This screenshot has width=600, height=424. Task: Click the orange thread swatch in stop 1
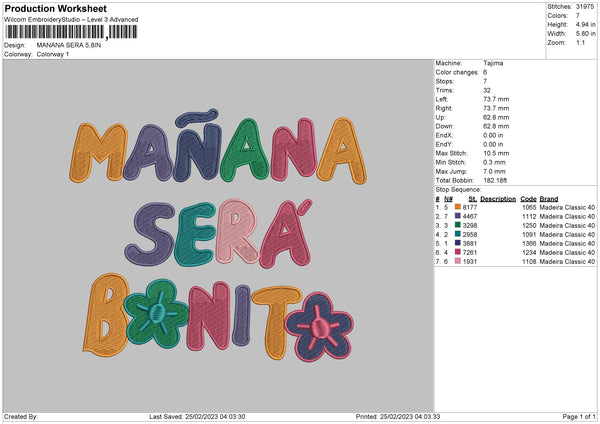[459, 205]
